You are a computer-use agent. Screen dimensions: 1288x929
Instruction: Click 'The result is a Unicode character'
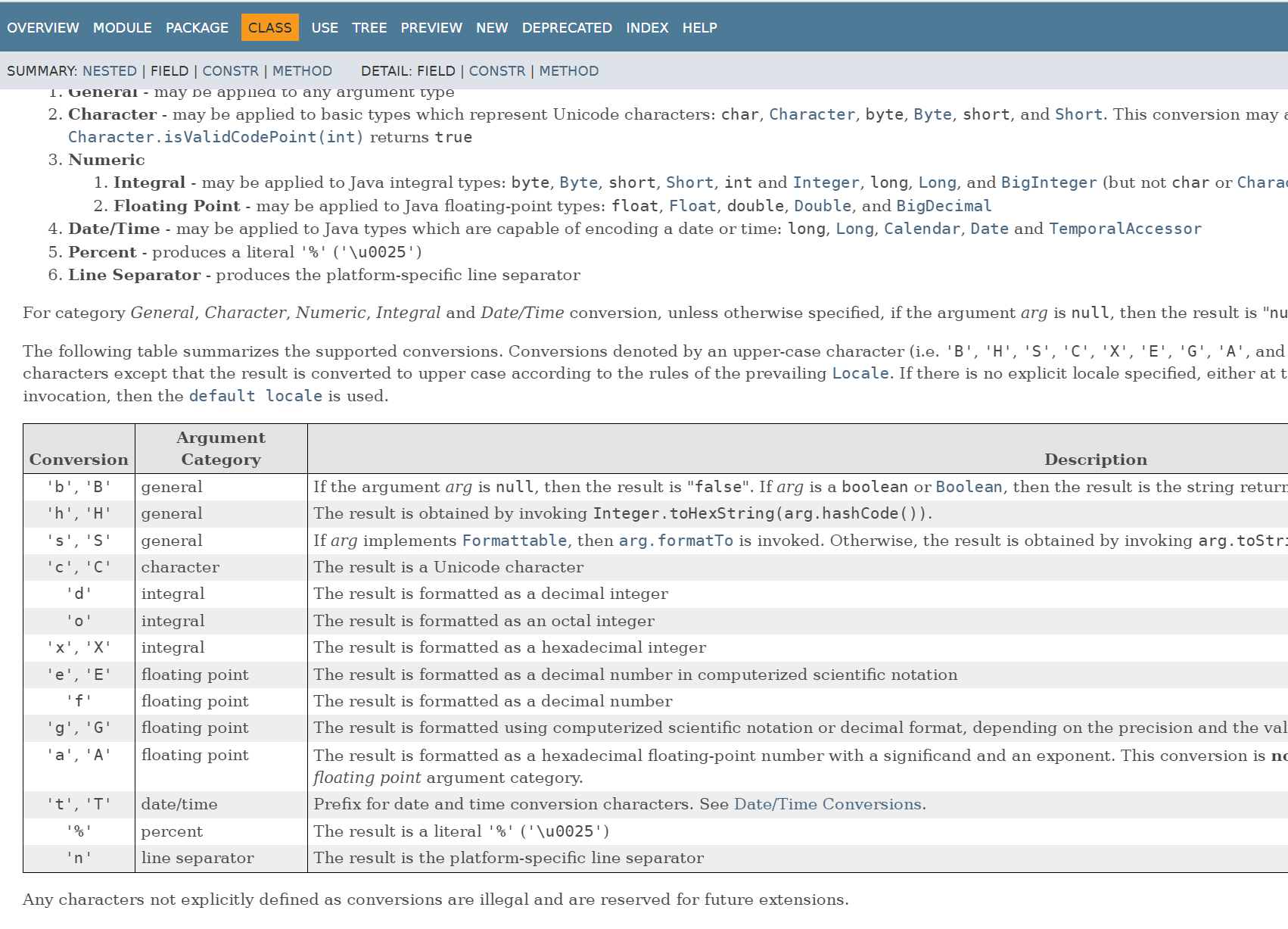[x=449, y=567]
